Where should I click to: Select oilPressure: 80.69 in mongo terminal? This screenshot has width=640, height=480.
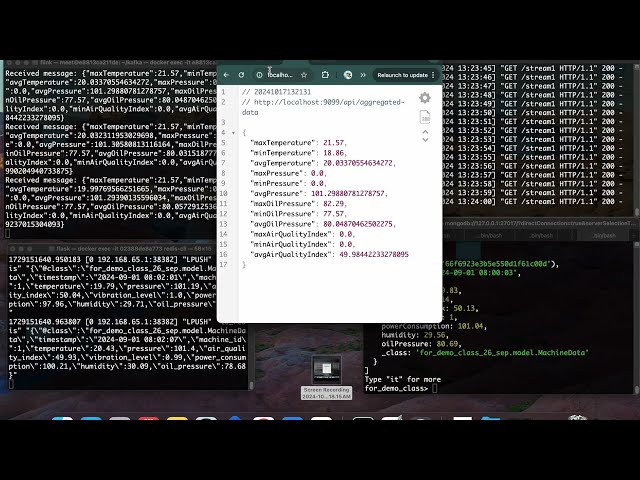point(421,344)
